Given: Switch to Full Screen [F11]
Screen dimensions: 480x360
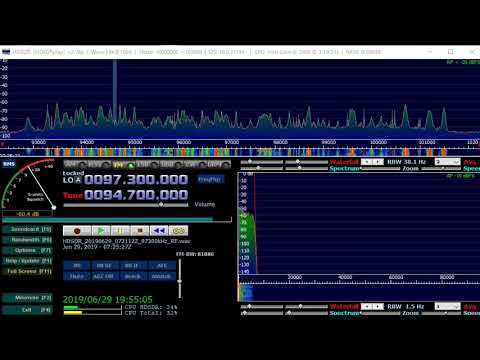Looking at the screenshot, I should coord(27,271).
